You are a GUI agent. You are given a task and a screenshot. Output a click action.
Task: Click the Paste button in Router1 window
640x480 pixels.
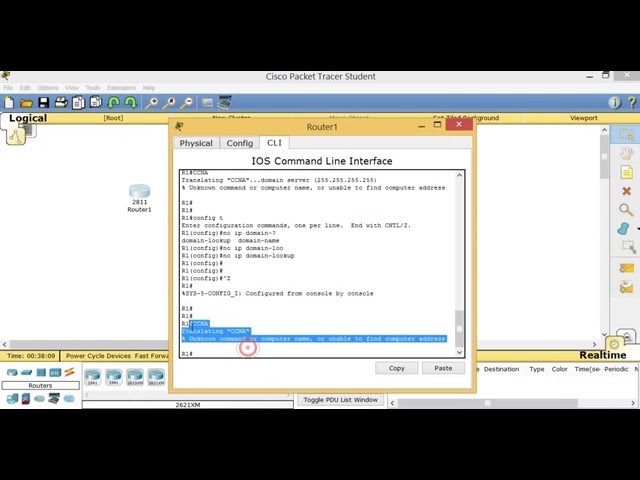443,368
